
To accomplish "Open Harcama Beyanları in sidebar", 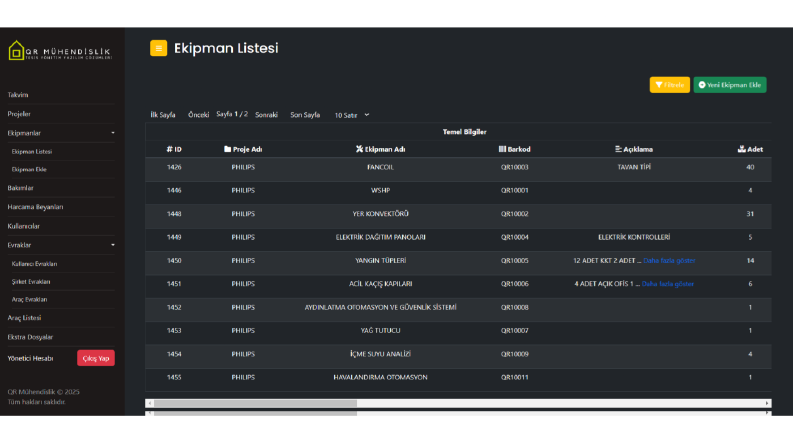I will click(35, 207).
